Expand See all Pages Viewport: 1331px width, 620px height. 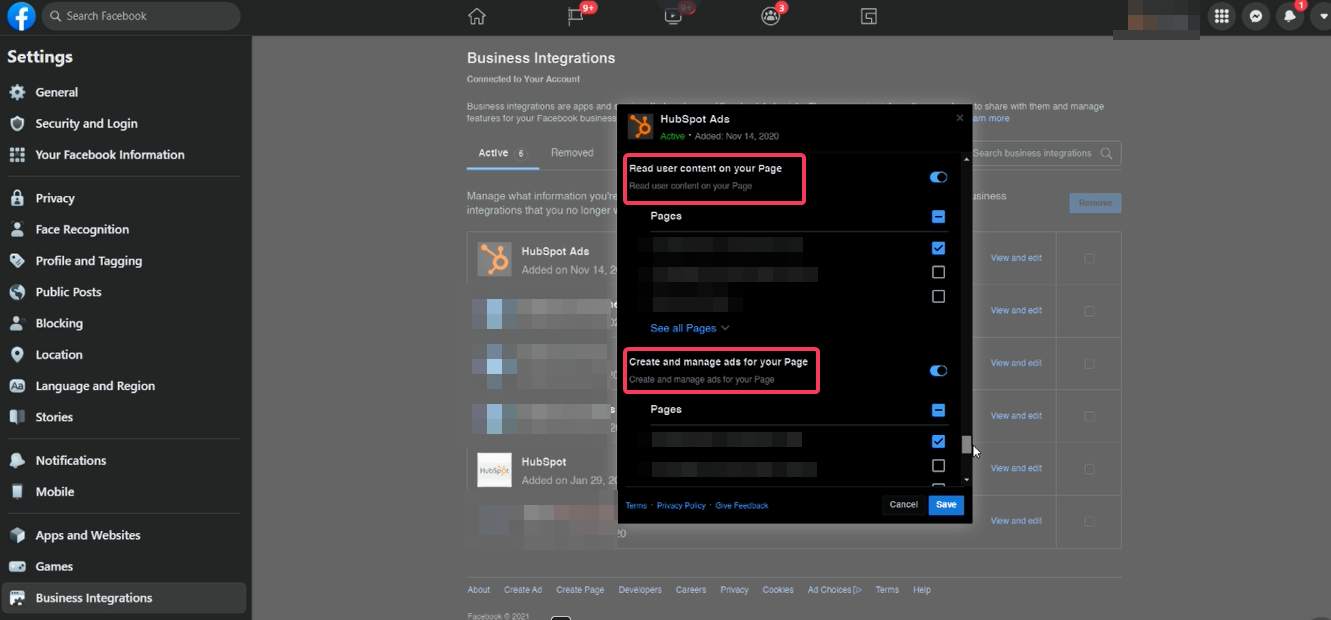pyautogui.click(x=690, y=328)
